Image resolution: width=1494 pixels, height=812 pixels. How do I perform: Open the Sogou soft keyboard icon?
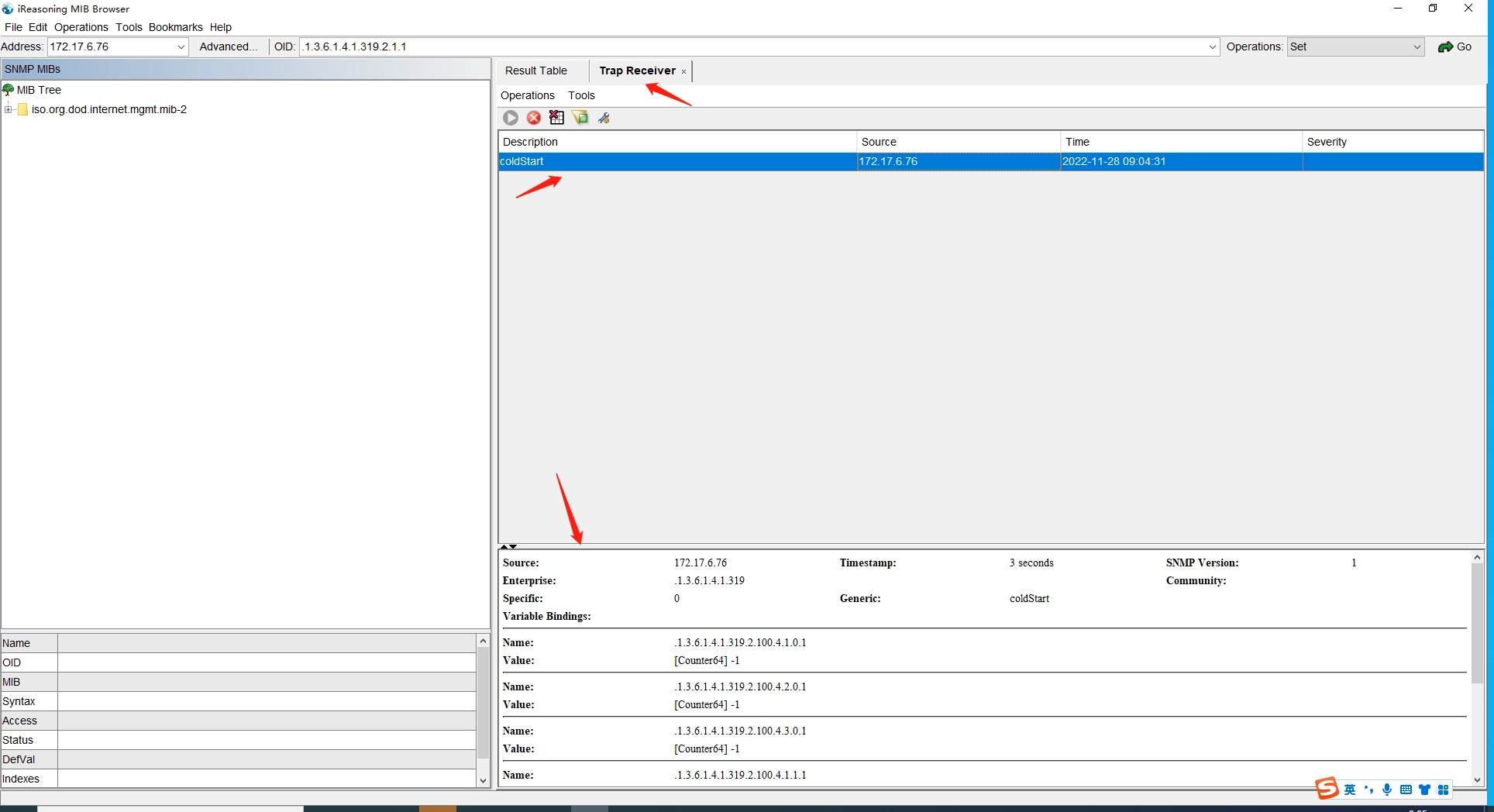click(1406, 790)
